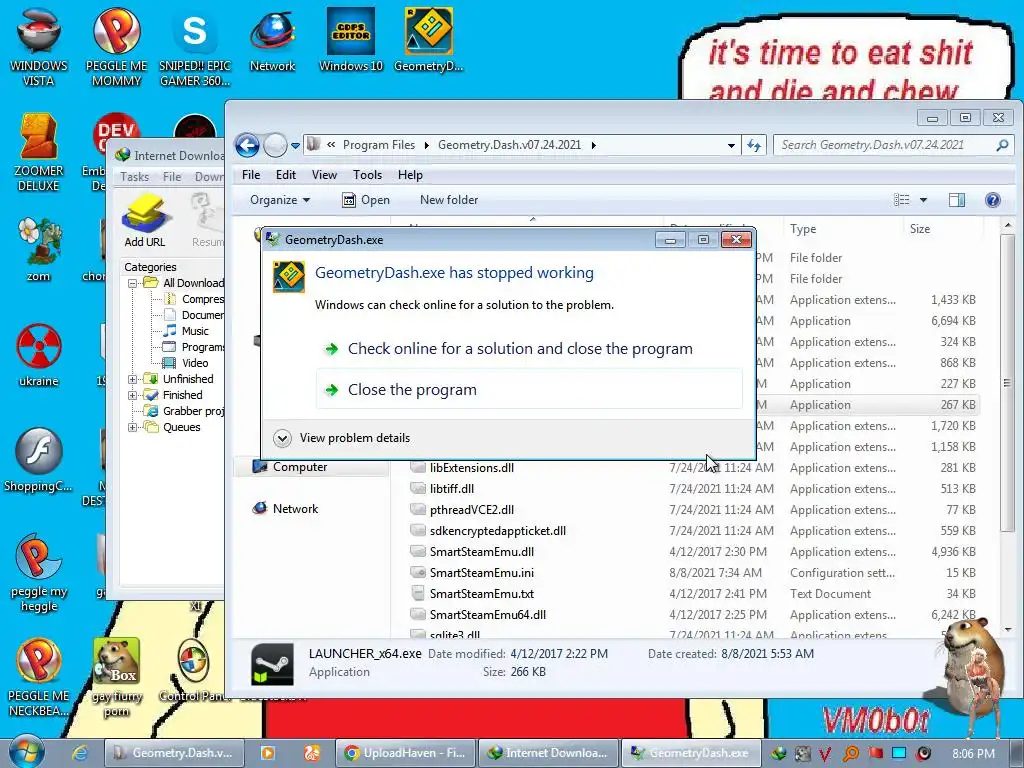Open Explorer help question mark icon
The width and height of the screenshot is (1024, 768).
tap(992, 200)
